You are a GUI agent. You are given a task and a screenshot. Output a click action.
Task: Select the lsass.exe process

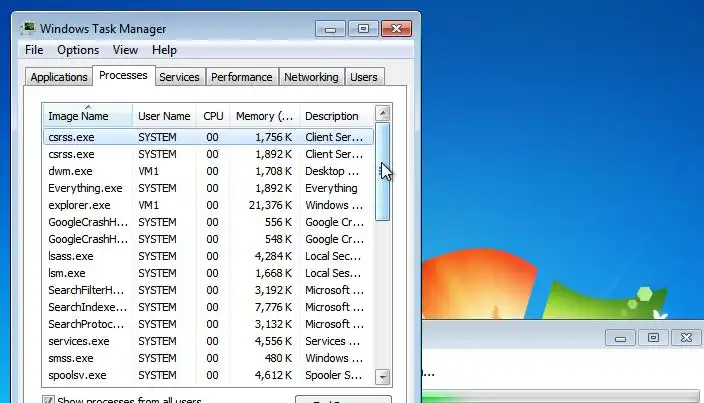coord(208,256)
